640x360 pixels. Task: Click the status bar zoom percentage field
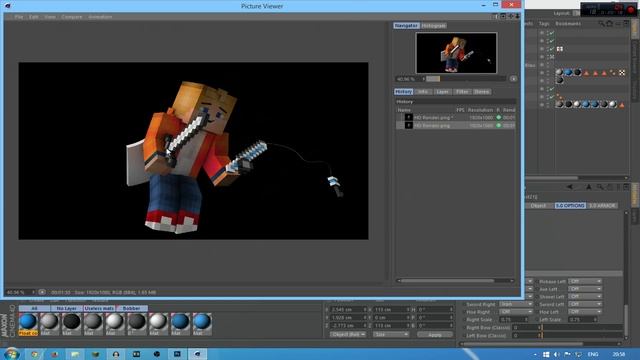[x=17, y=292]
